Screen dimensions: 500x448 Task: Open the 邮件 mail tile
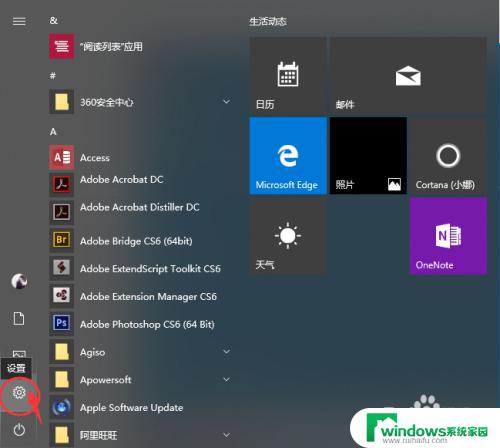coord(408,75)
